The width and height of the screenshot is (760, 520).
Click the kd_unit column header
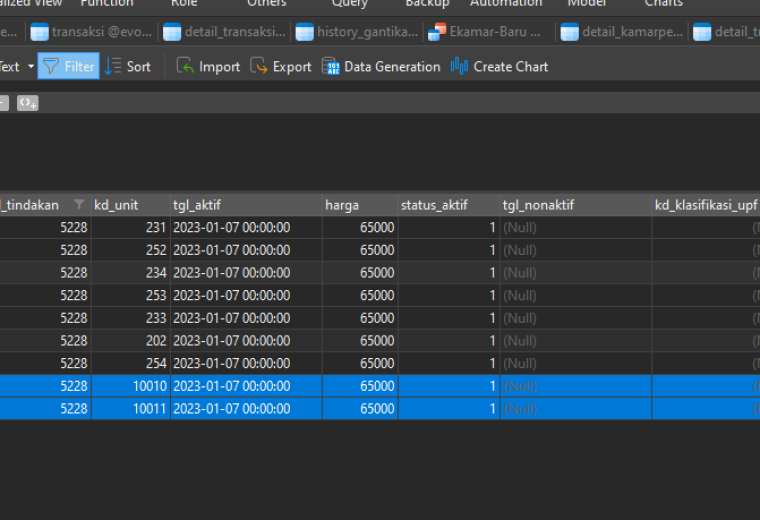[x=130, y=205]
